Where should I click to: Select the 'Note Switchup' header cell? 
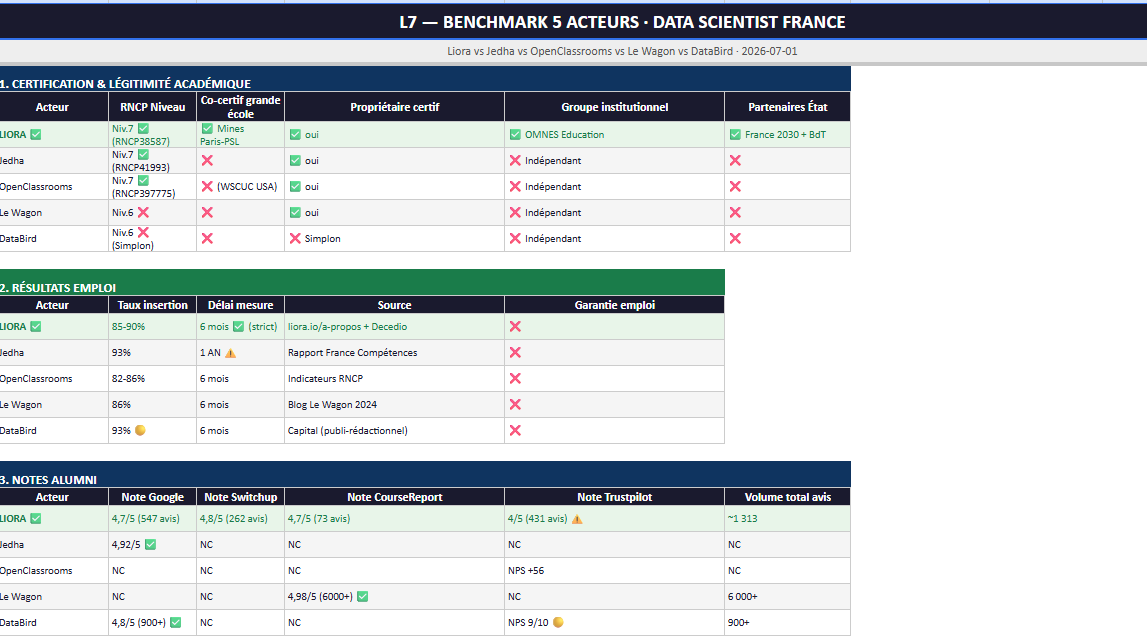[240, 497]
